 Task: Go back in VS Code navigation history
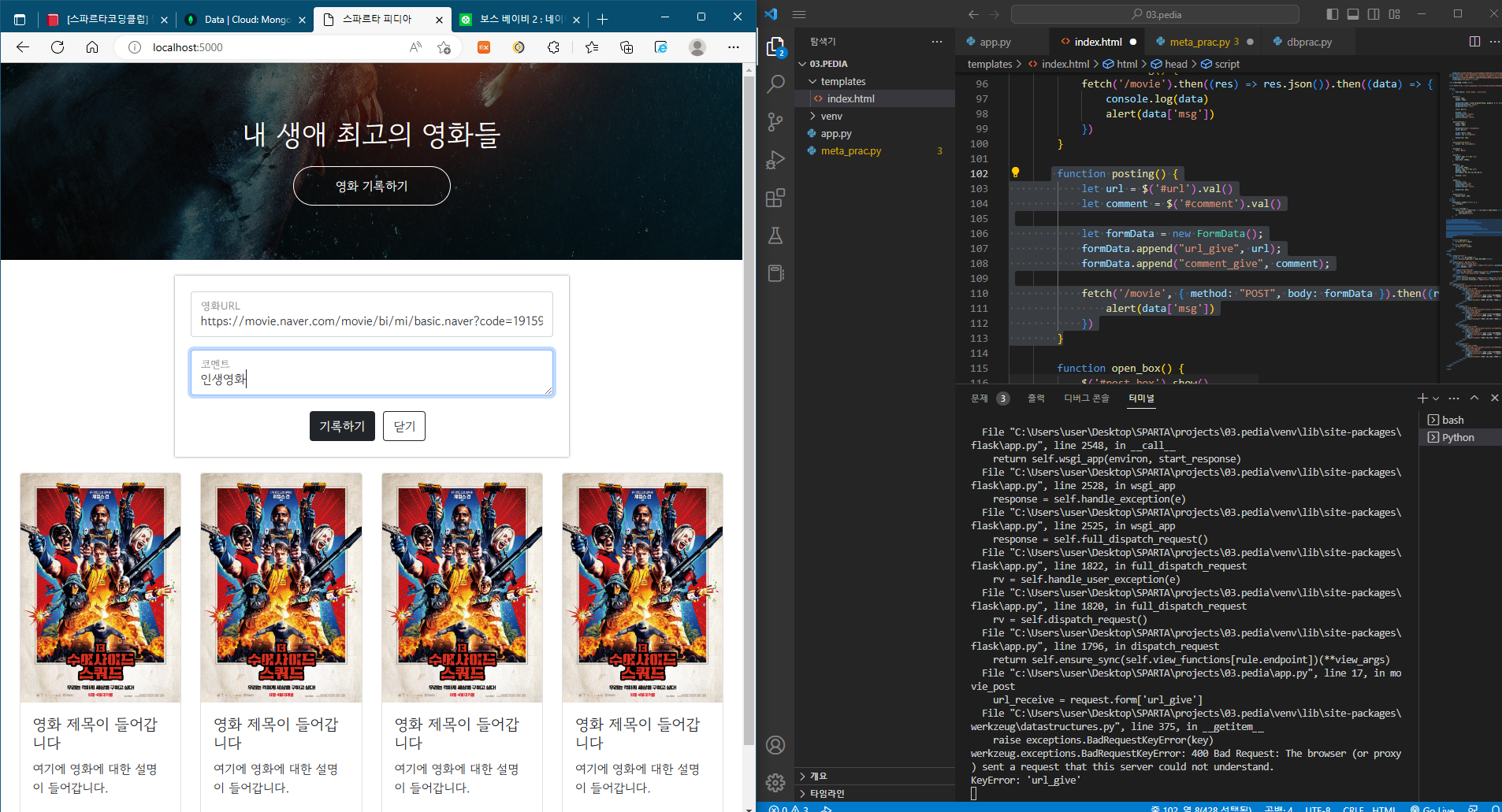click(x=973, y=14)
